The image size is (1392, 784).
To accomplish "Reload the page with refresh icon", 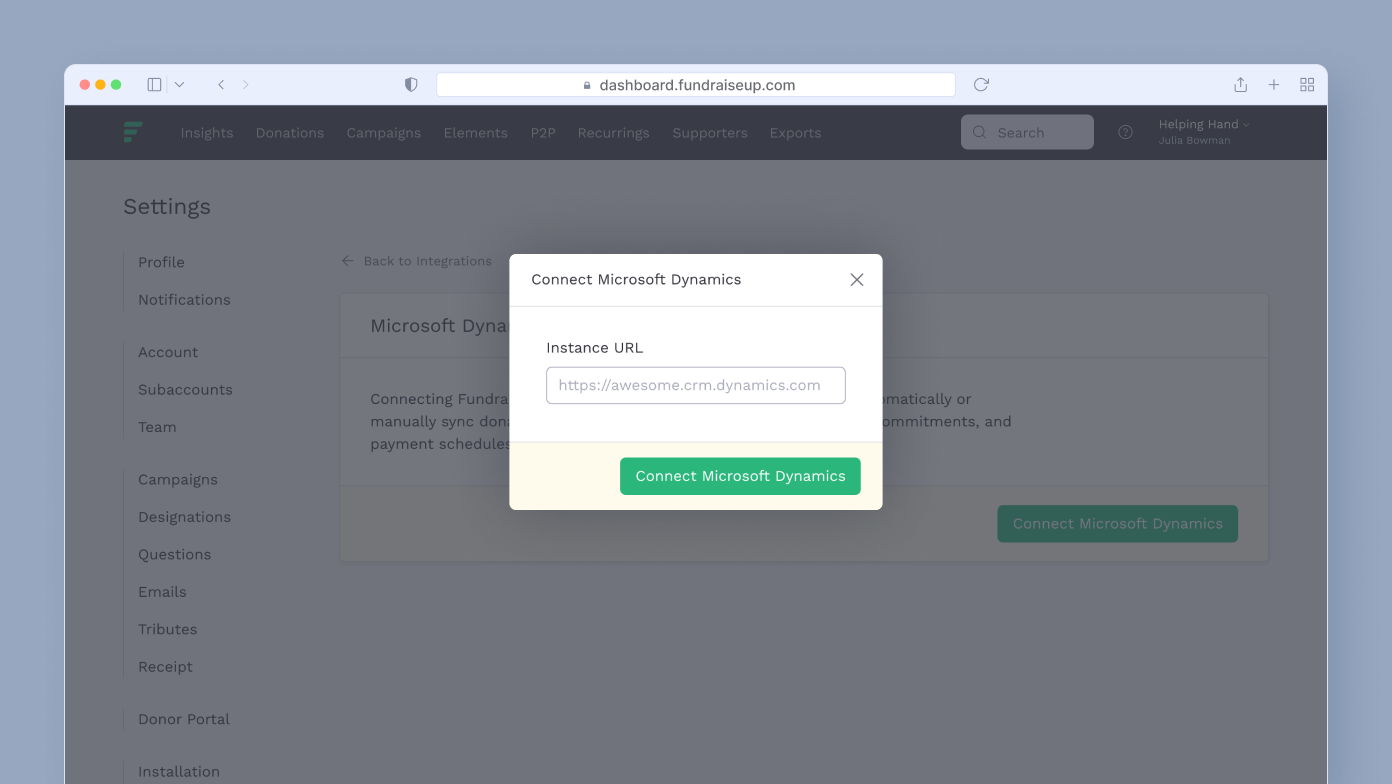I will point(981,85).
